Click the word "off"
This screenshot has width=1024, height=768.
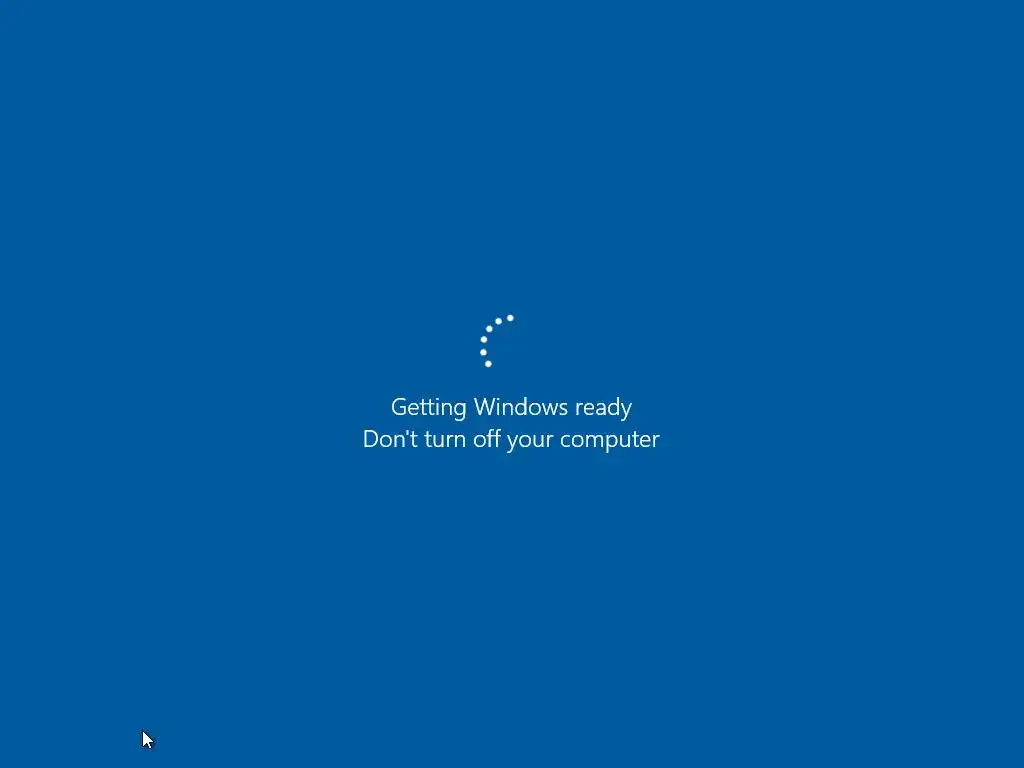tap(487, 438)
